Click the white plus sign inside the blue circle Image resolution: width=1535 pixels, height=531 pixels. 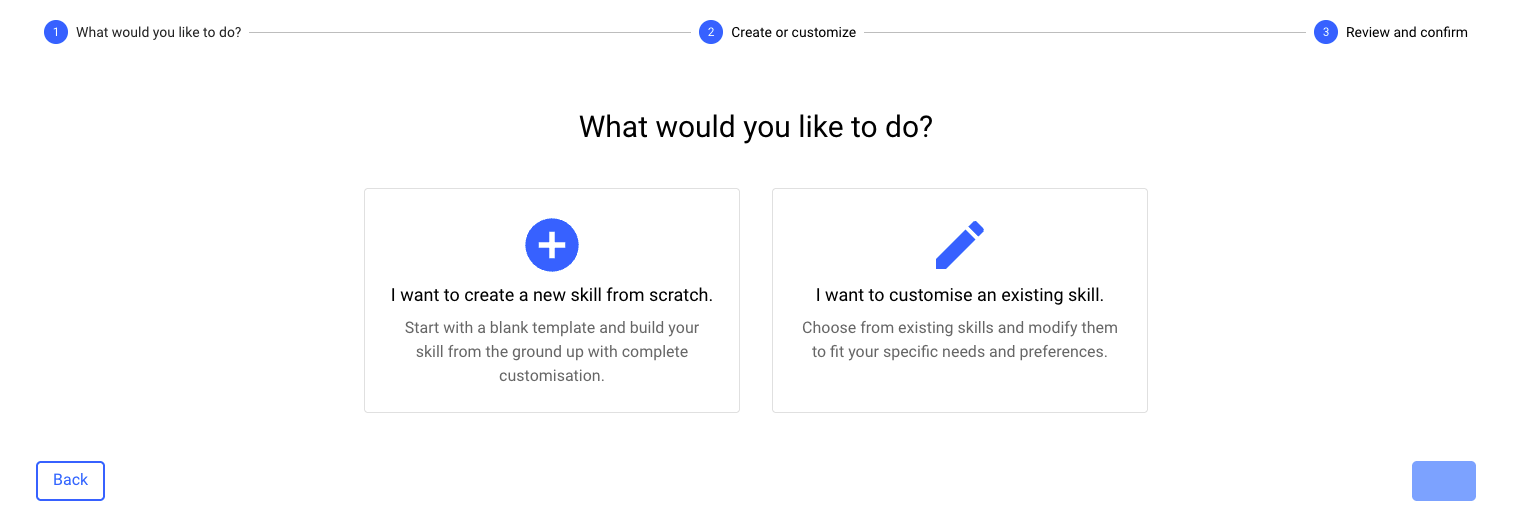(552, 245)
